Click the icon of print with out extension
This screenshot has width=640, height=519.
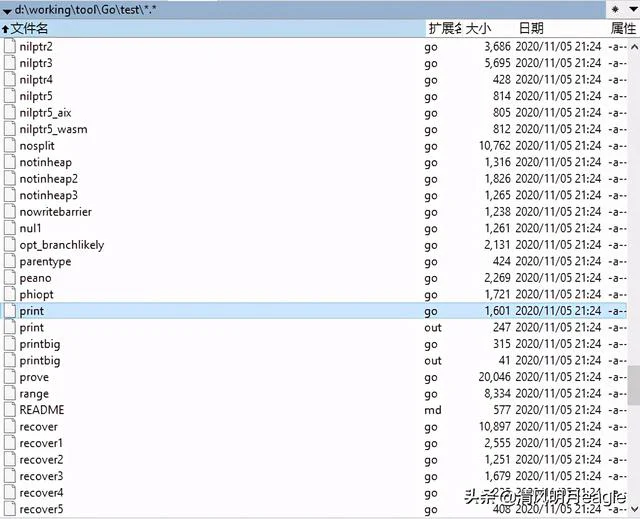pyautogui.click(x=10, y=327)
